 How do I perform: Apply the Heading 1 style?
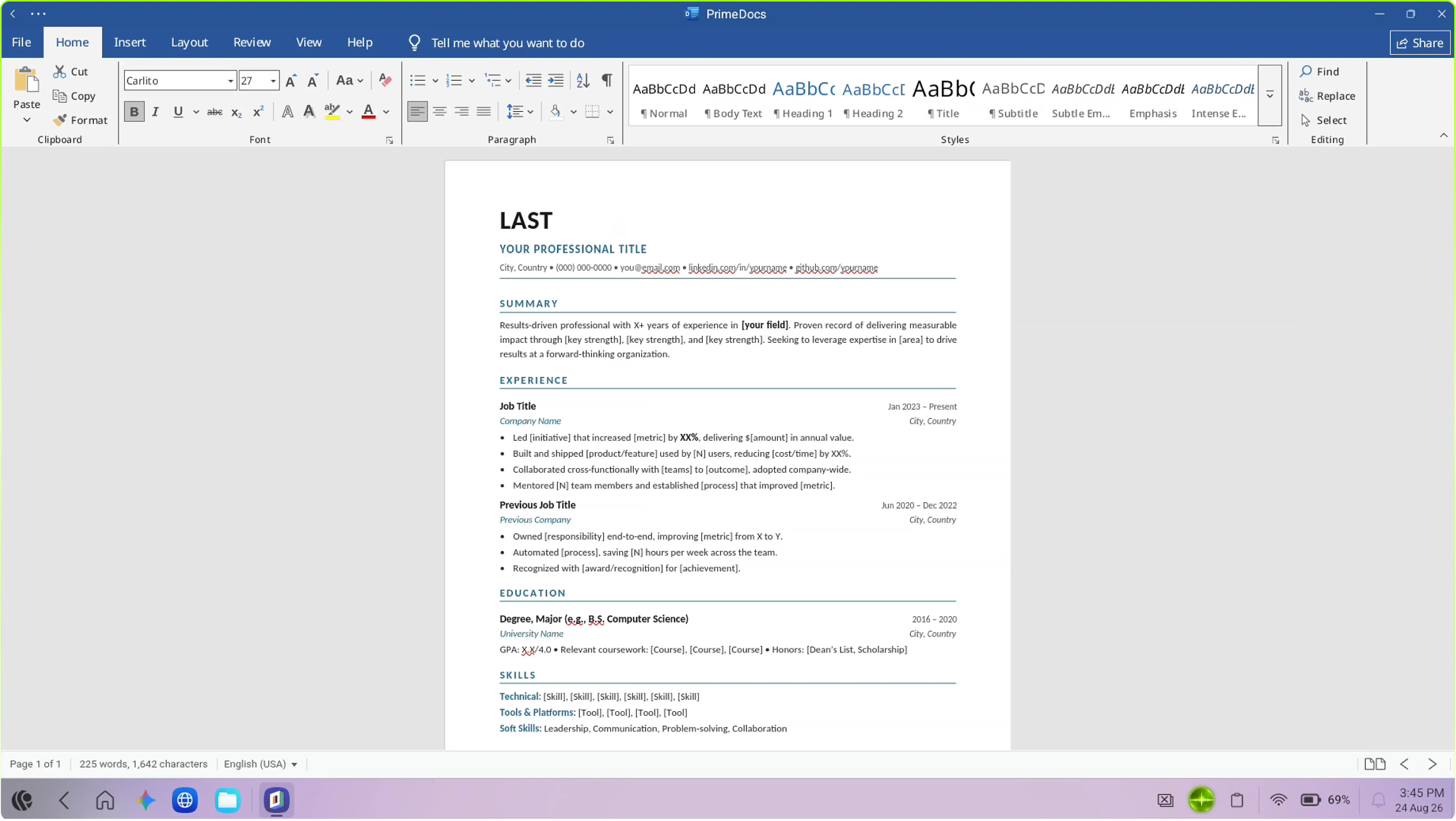(803, 100)
